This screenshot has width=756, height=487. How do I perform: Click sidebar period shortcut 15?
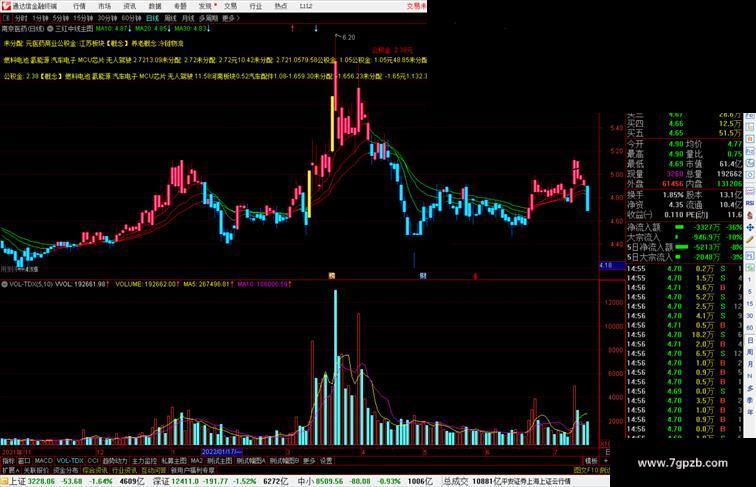pyautogui.click(x=750, y=304)
